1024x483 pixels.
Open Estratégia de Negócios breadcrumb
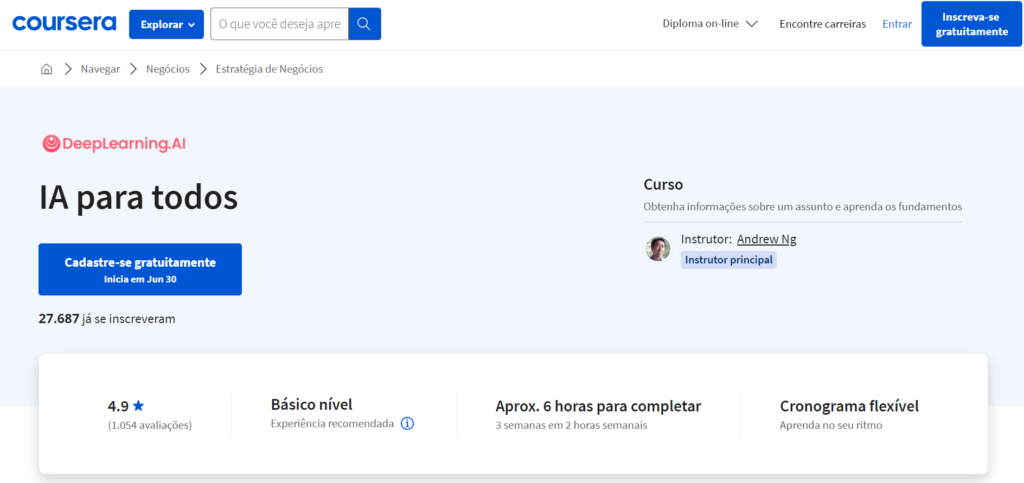click(269, 69)
